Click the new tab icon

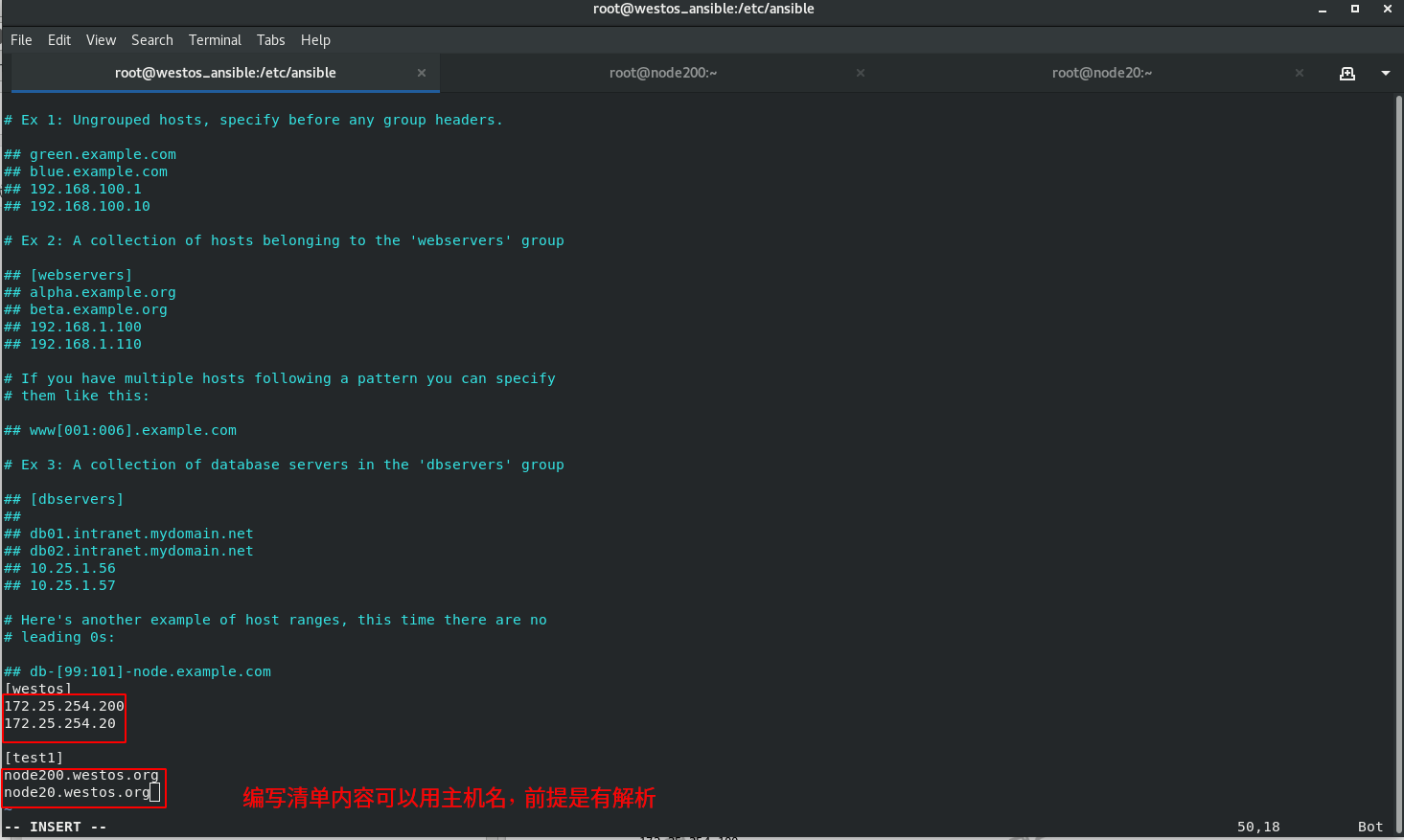coord(1347,73)
